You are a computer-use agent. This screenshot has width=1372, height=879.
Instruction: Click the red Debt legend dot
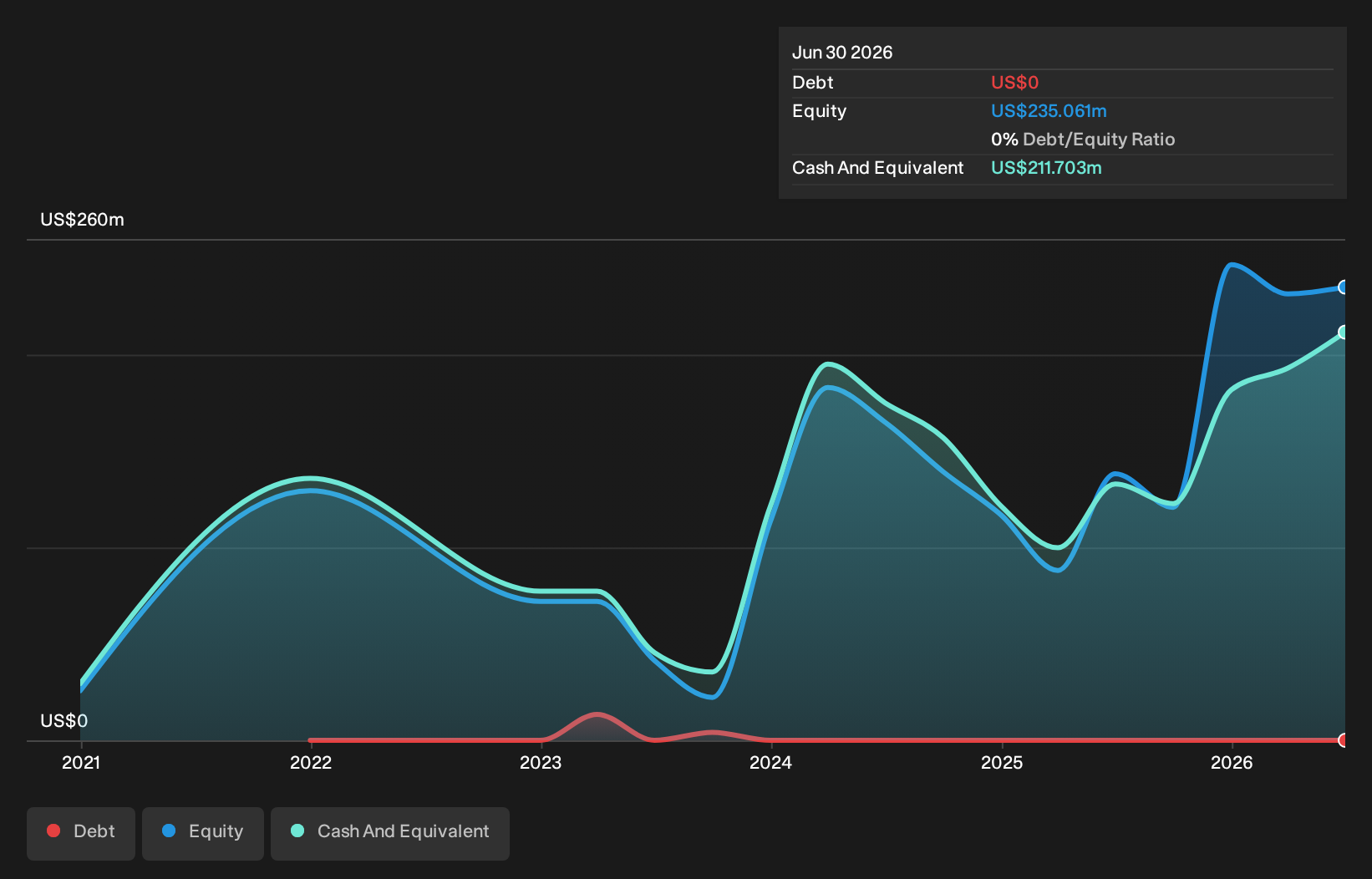click(x=53, y=831)
